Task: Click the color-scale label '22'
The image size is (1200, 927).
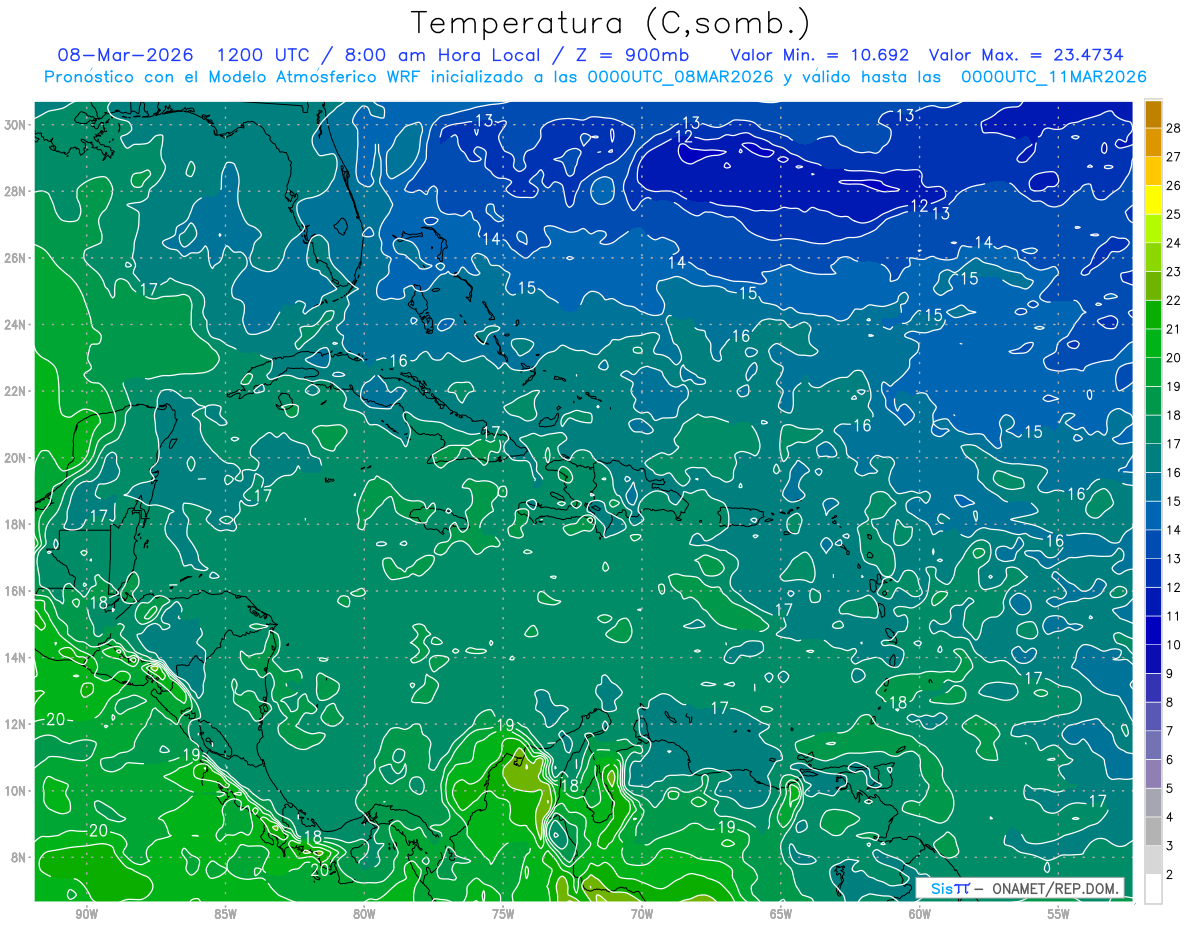Action: click(x=1174, y=300)
